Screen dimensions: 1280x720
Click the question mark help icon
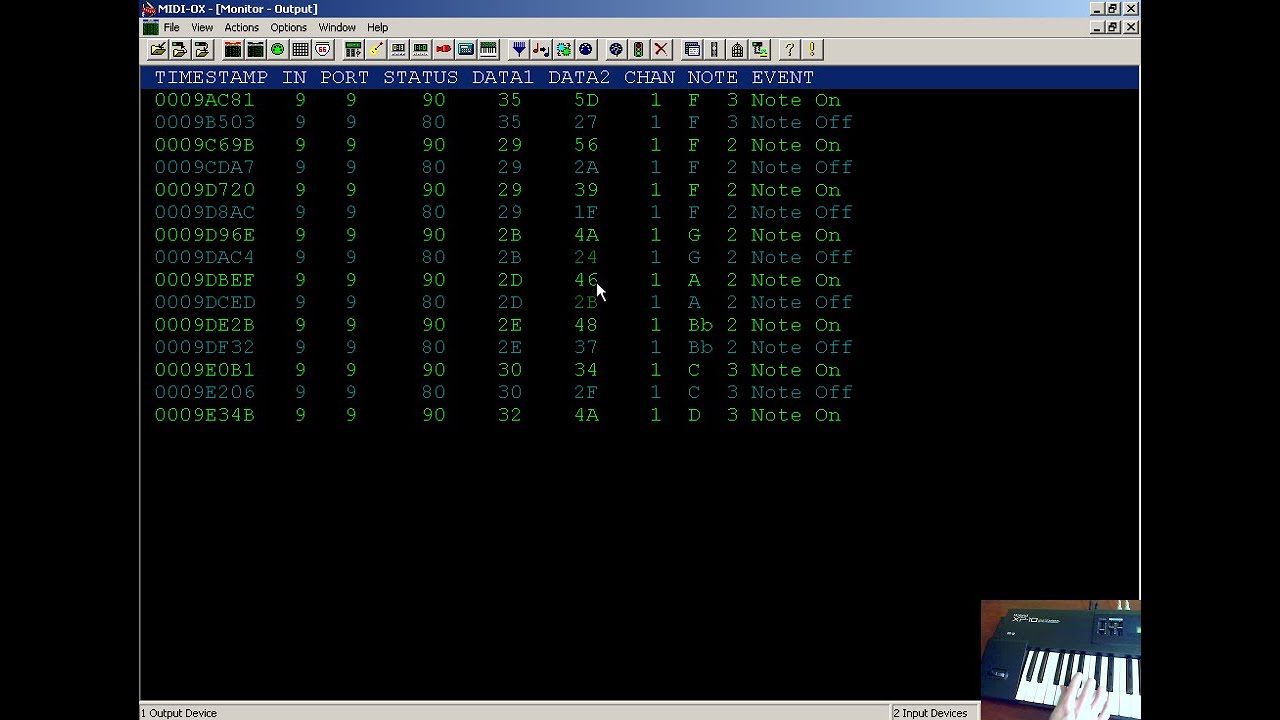[x=789, y=49]
